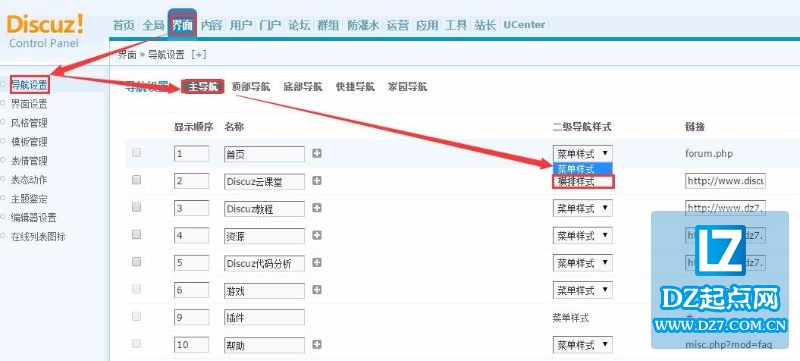Open 用户 top menu
This screenshot has height=361, width=800.
click(240, 25)
